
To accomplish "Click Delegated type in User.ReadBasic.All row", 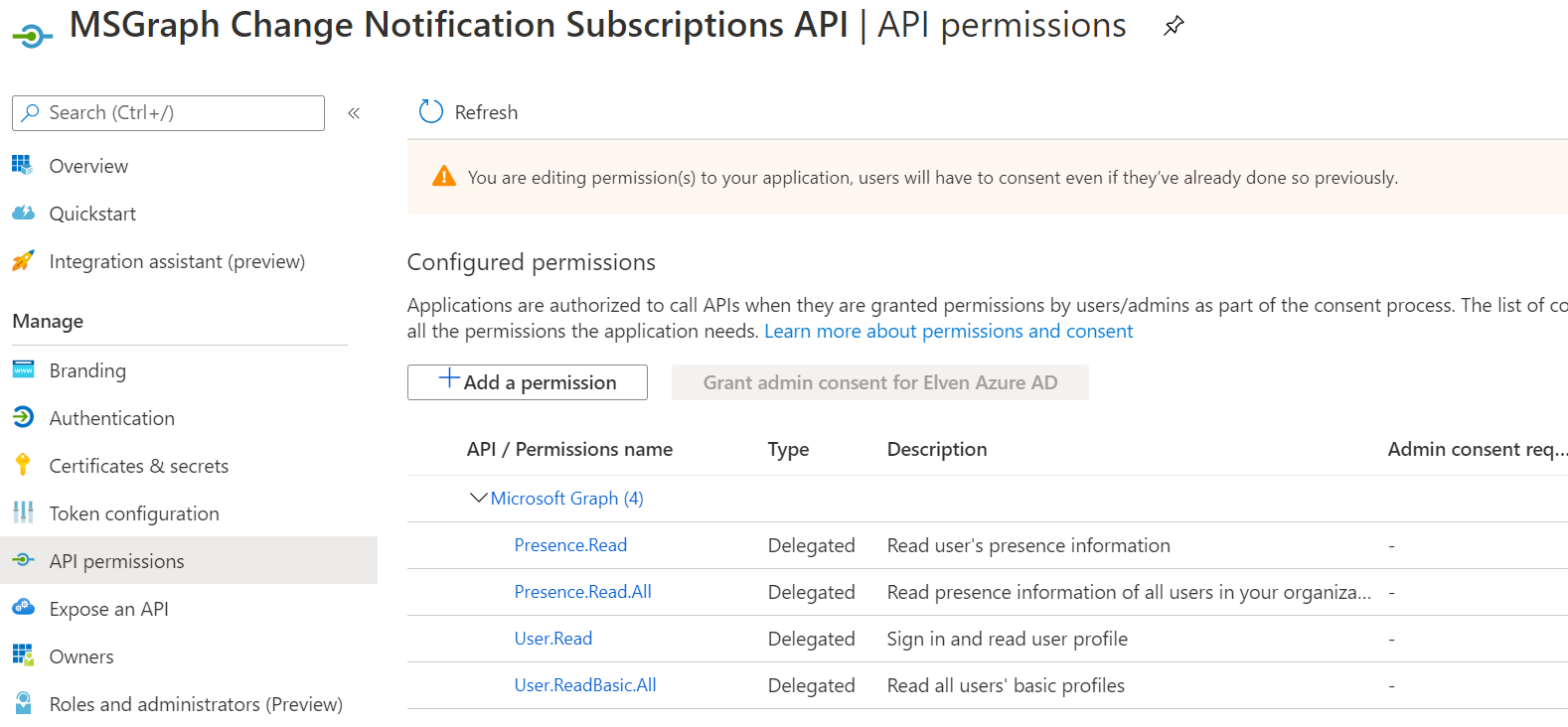I will point(811,685).
